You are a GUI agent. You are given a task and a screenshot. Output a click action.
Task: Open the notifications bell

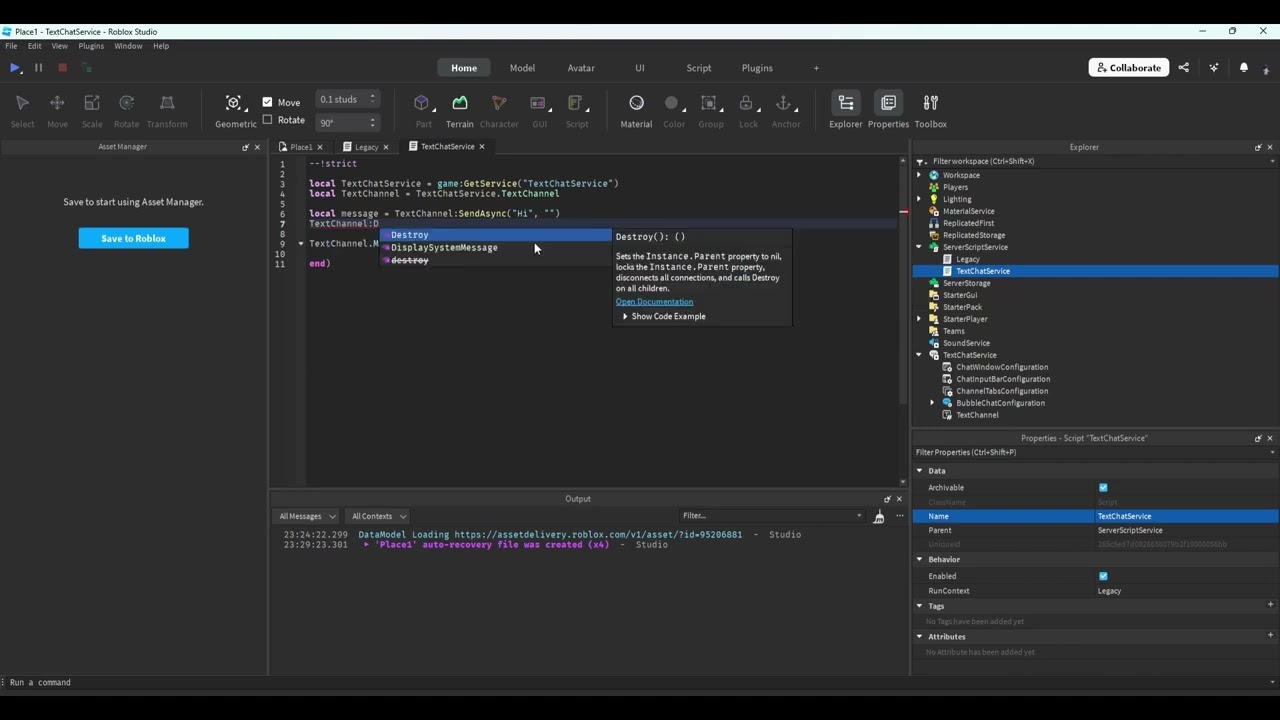click(1244, 68)
